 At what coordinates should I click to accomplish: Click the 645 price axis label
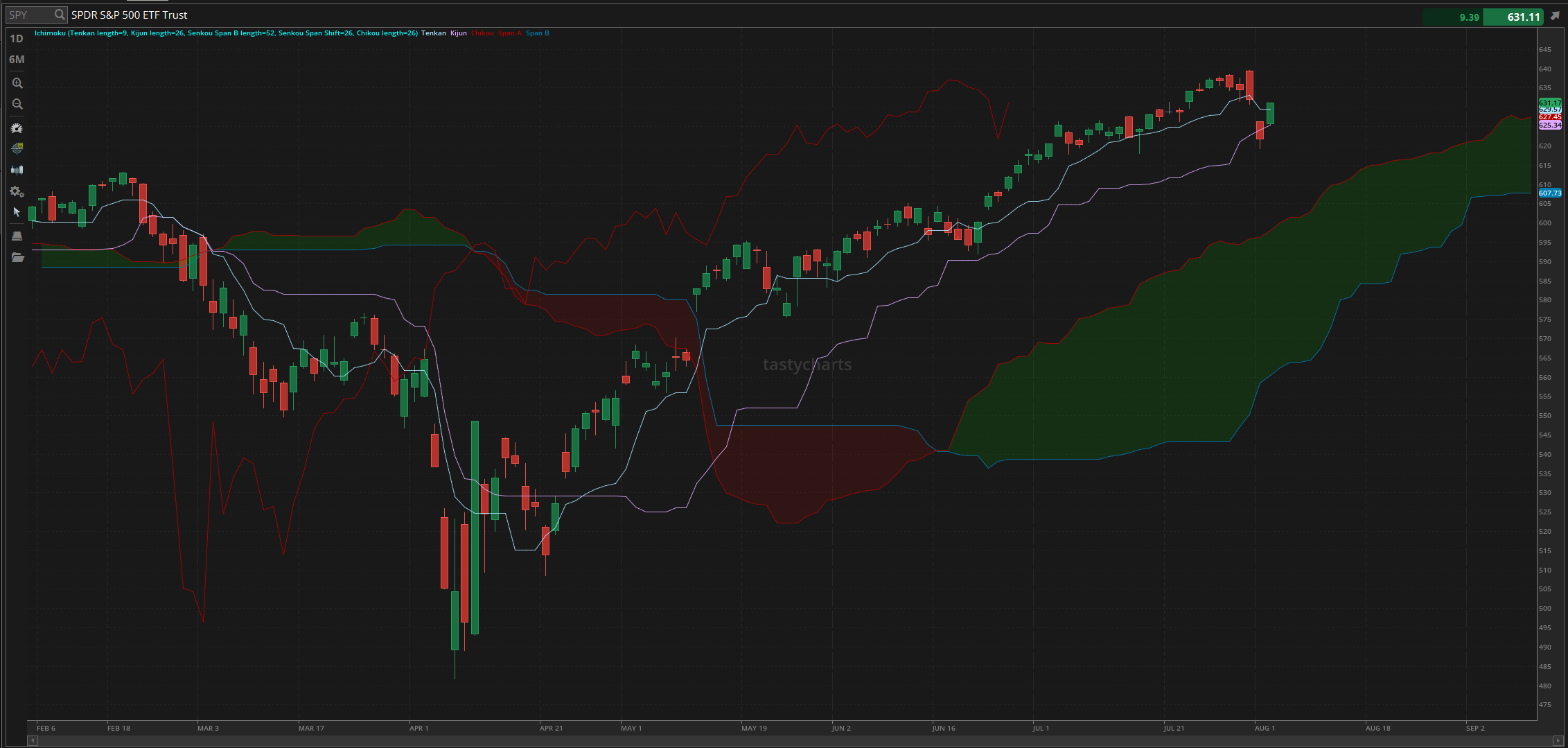(x=1544, y=50)
